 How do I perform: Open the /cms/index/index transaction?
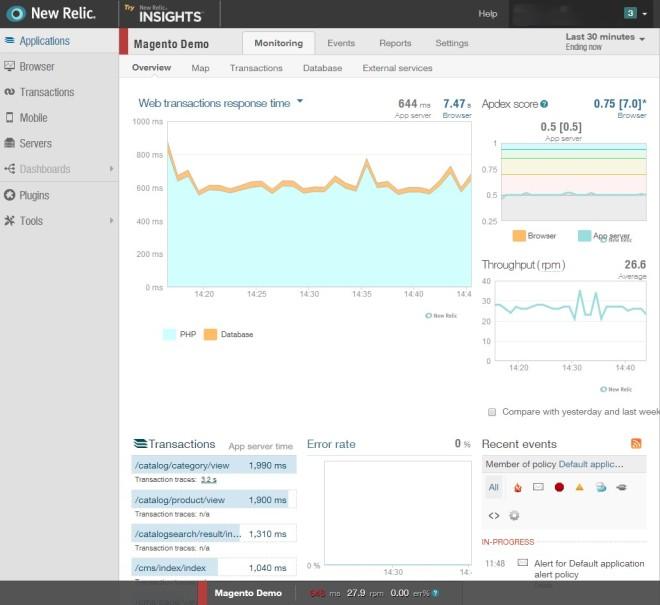214,568
